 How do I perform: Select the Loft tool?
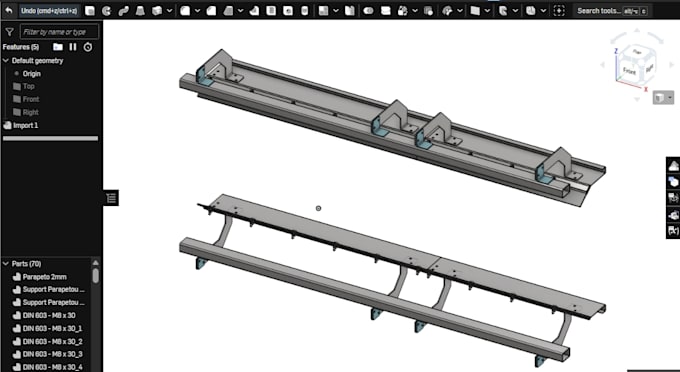tap(140, 11)
